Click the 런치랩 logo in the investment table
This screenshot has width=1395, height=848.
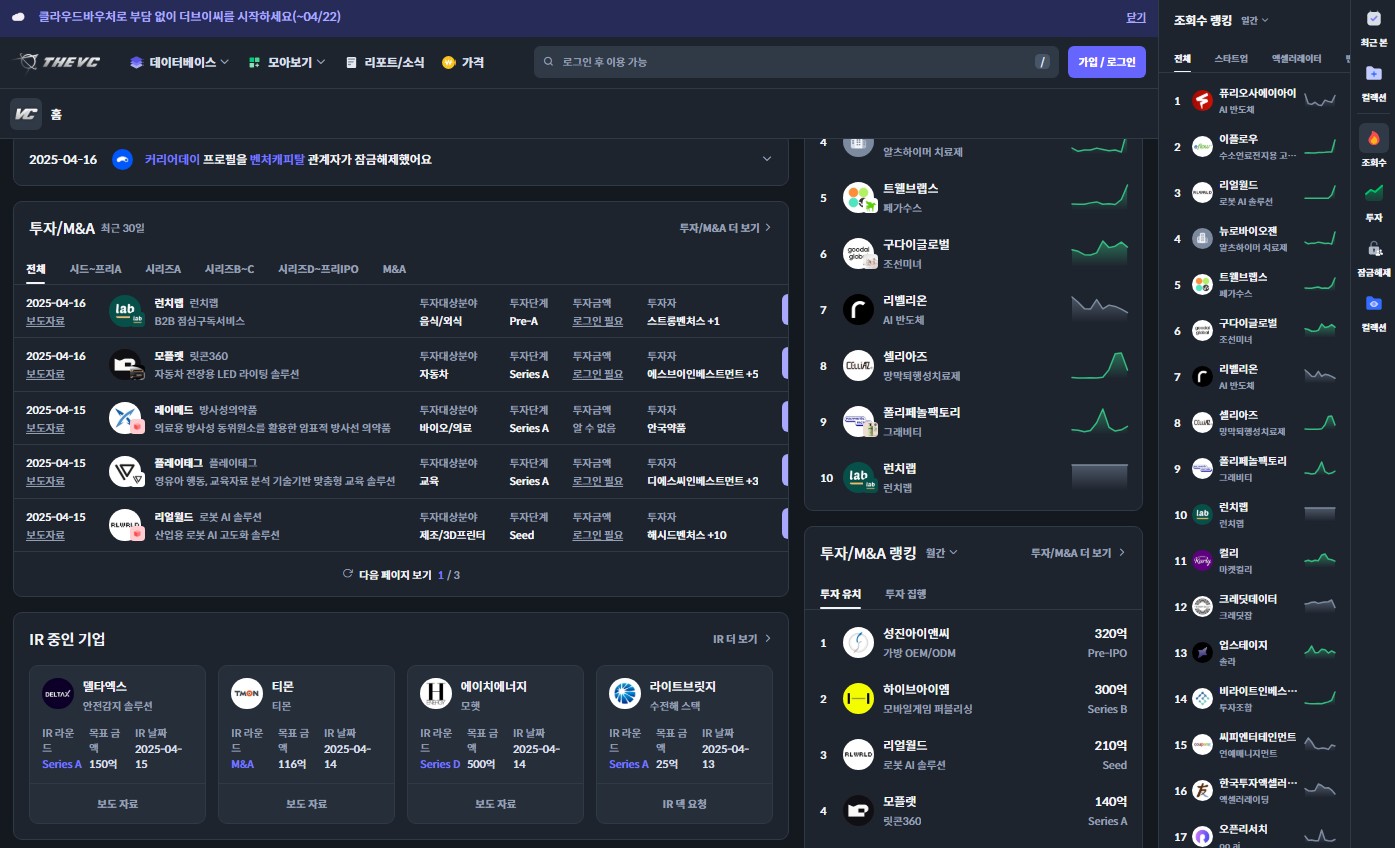click(x=126, y=311)
